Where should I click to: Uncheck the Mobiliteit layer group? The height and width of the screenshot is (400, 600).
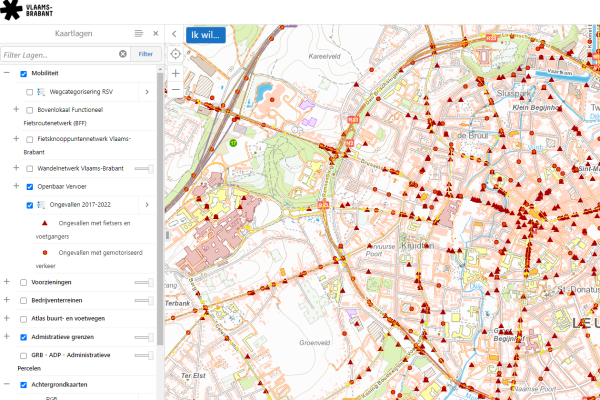pos(23,73)
